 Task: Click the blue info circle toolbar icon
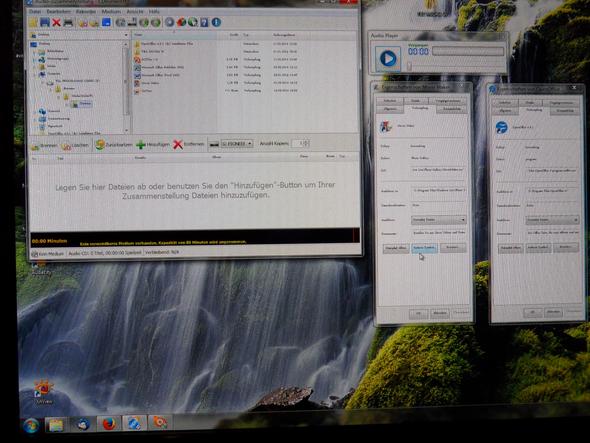coord(216,22)
